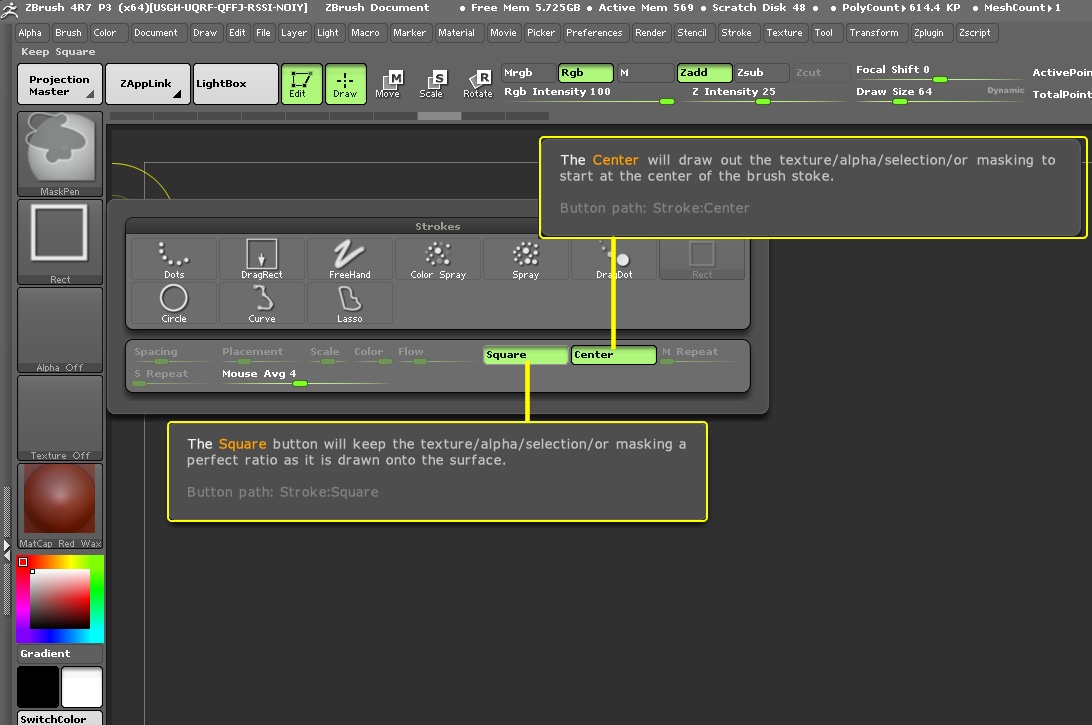1092x725 pixels.
Task: Click the LightBox button
Action: pyautogui.click(x=236, y=84)
